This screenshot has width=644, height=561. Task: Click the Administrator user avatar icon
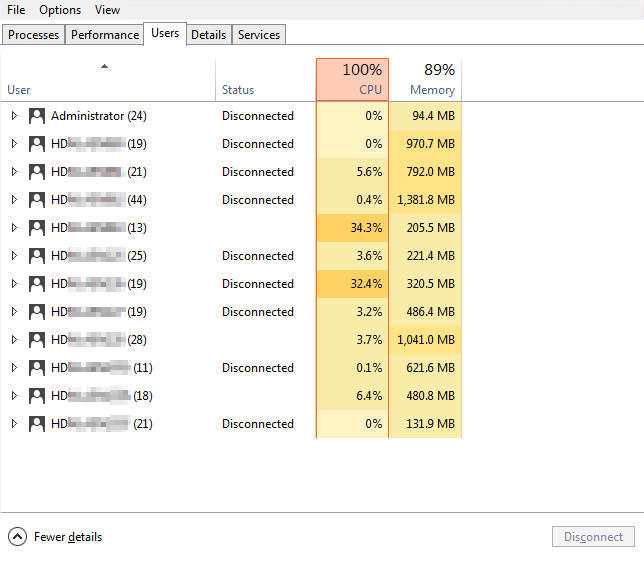(x=37, y=116)
